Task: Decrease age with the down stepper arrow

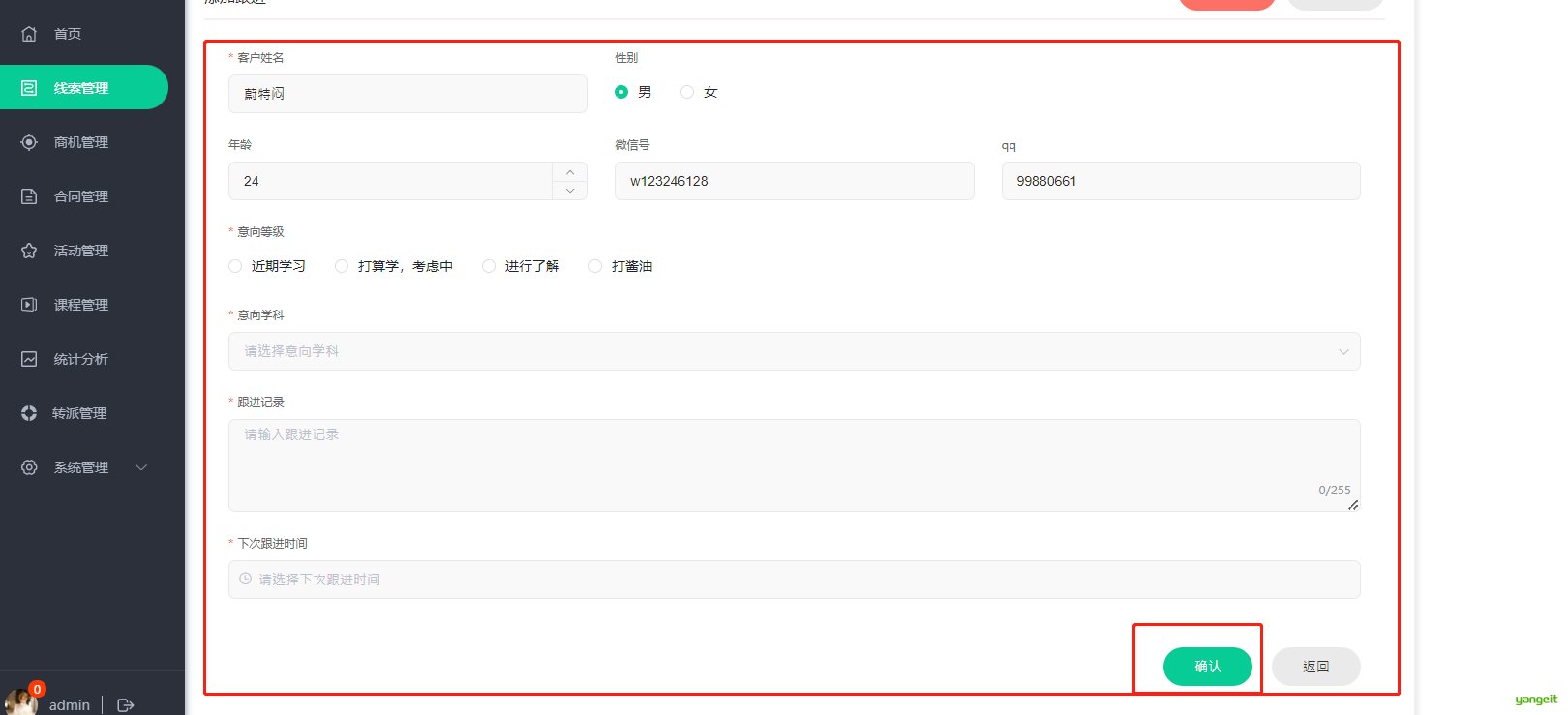Action: (570, 191)
